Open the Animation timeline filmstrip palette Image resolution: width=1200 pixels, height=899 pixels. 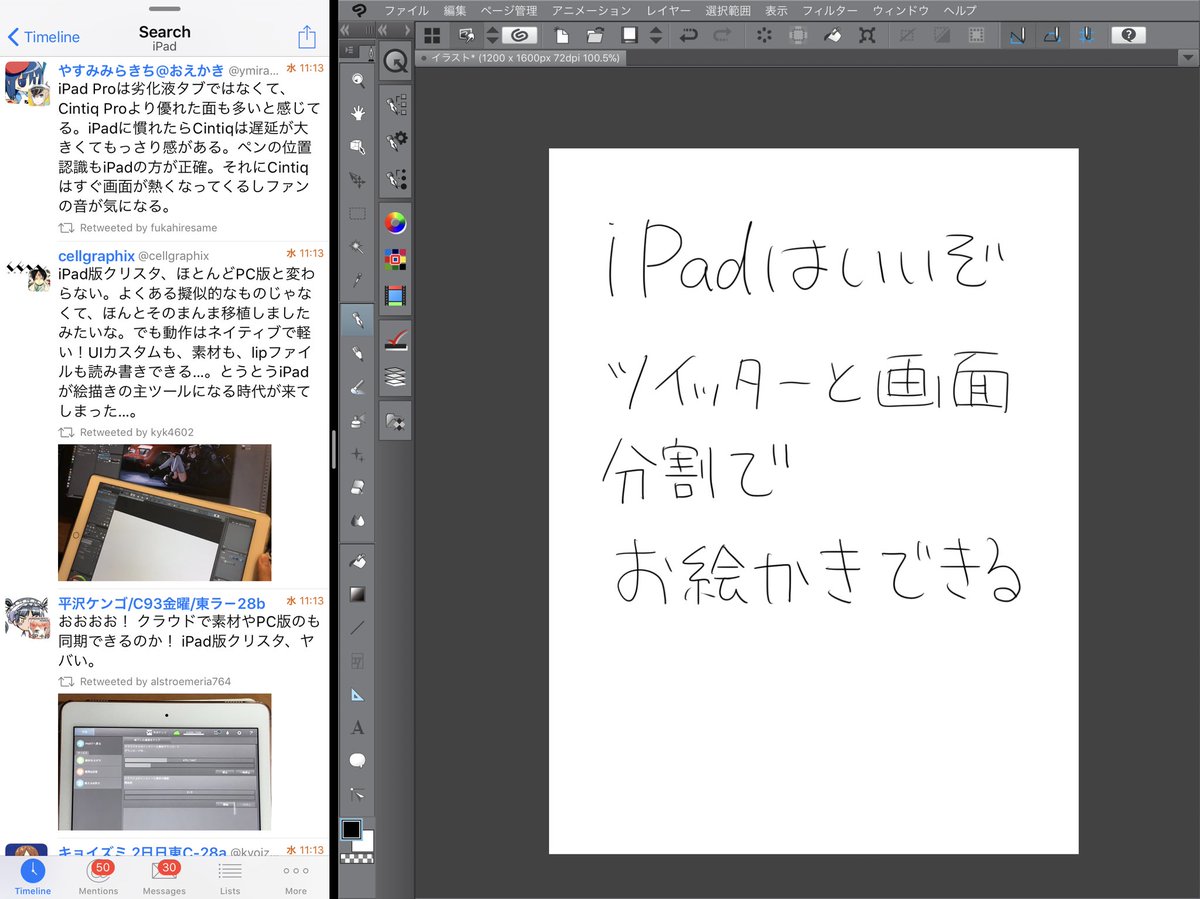tap(396, 295)
